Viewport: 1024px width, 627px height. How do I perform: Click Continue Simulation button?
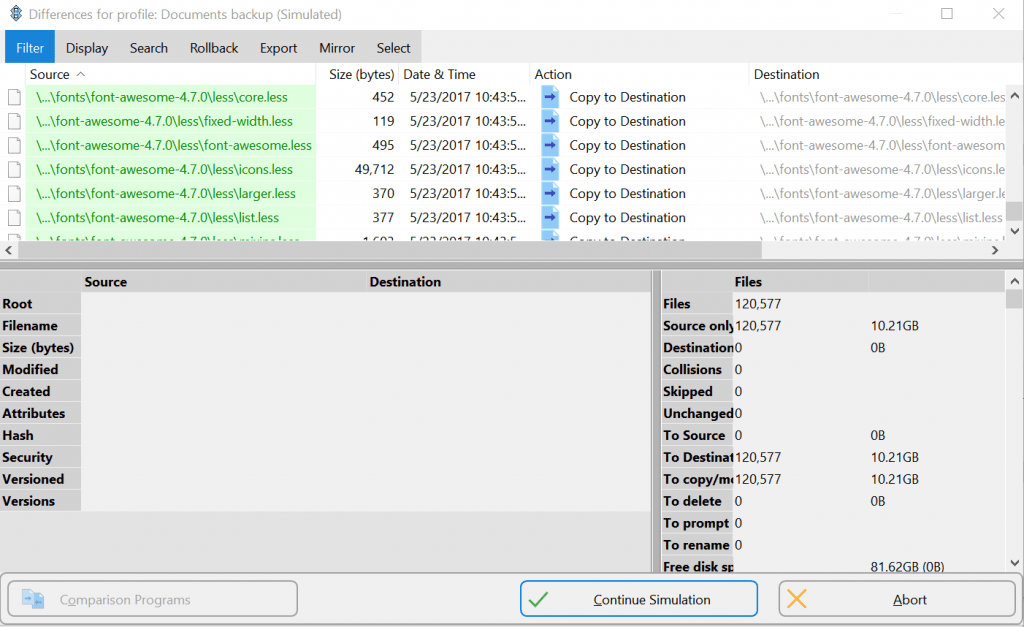coord(639,599)
